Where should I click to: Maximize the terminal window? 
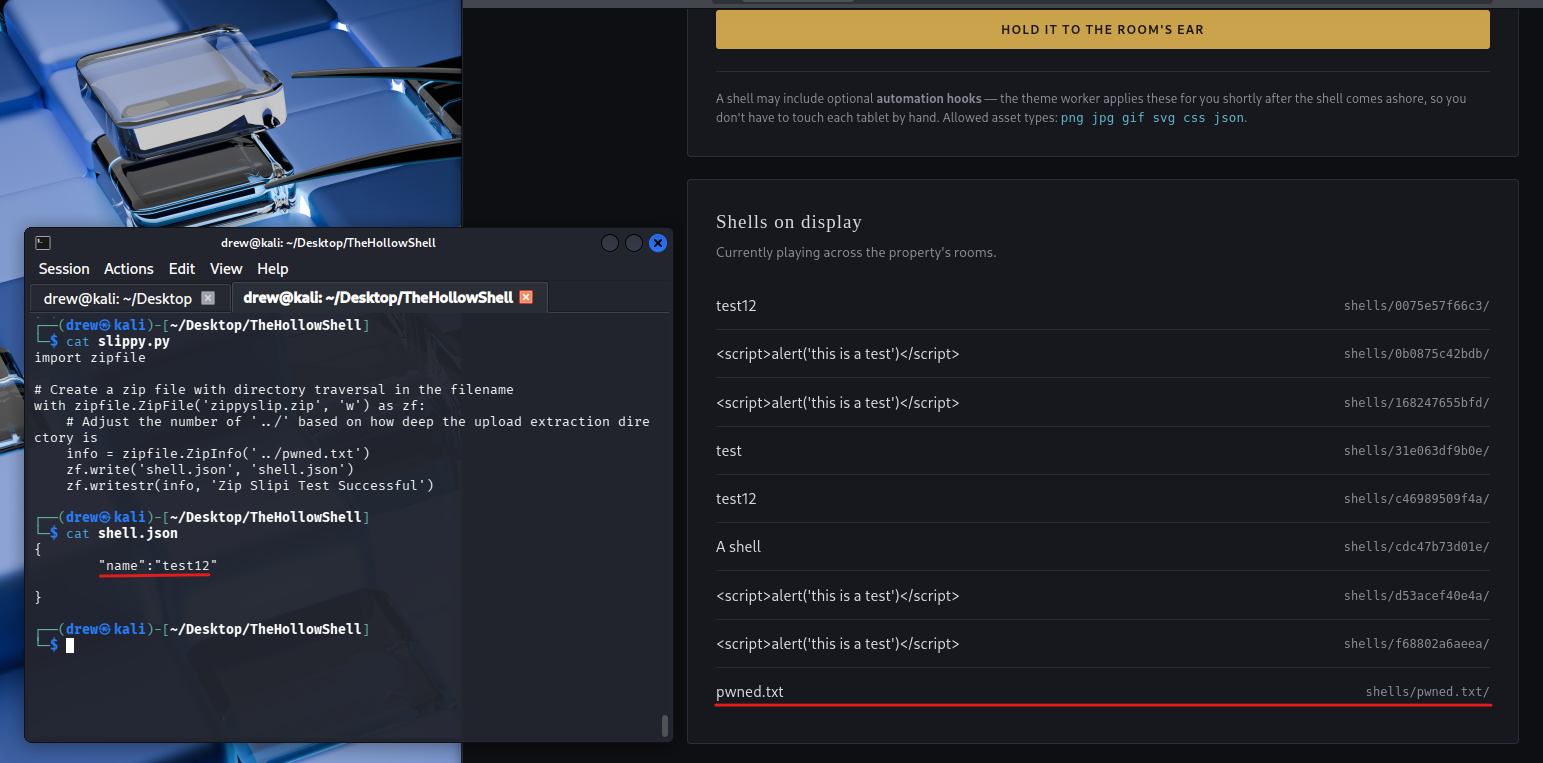[634, 243]
